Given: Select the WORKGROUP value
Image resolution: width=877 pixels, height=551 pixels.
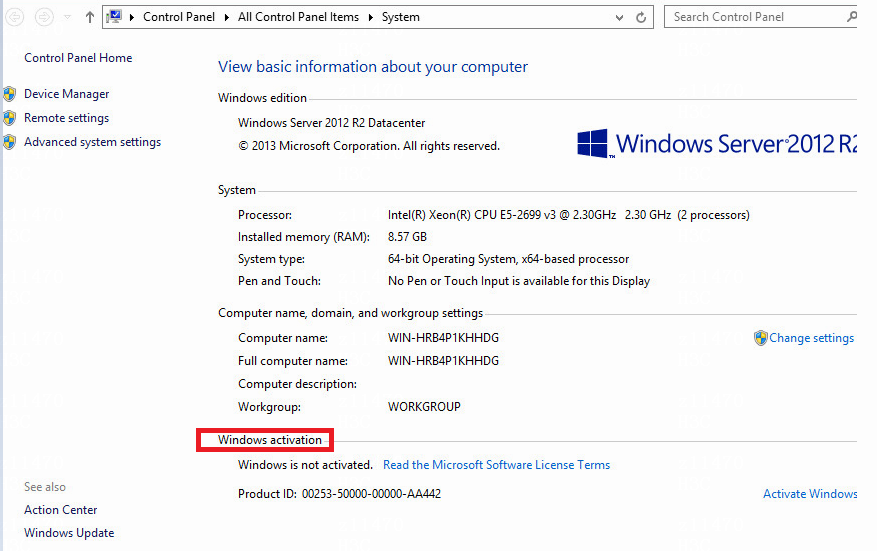Looking at the screenshot, I should click(424, 407).
